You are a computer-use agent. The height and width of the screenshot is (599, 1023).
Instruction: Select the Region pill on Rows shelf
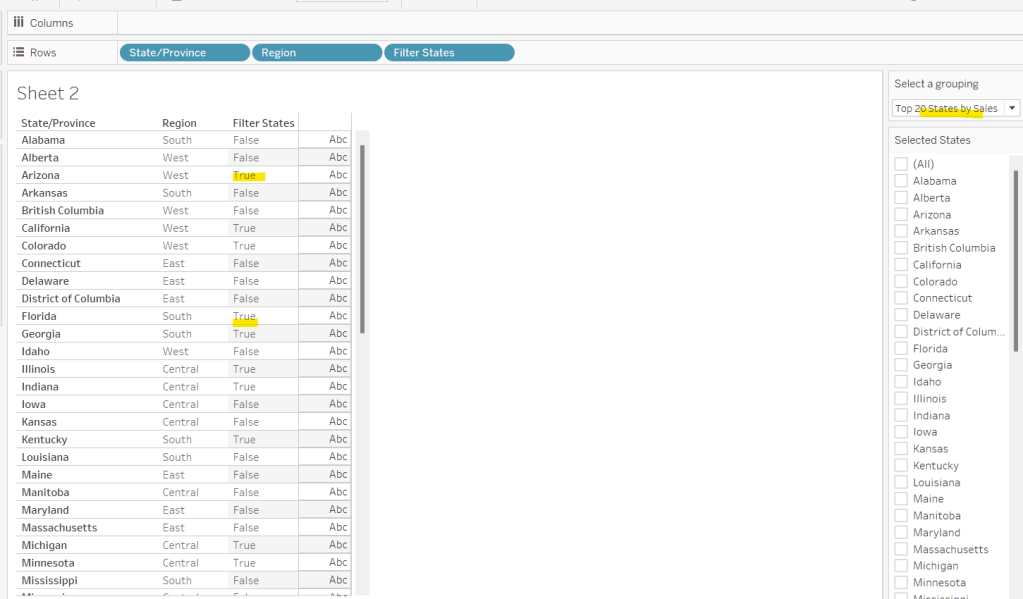[x=316, y=53]
